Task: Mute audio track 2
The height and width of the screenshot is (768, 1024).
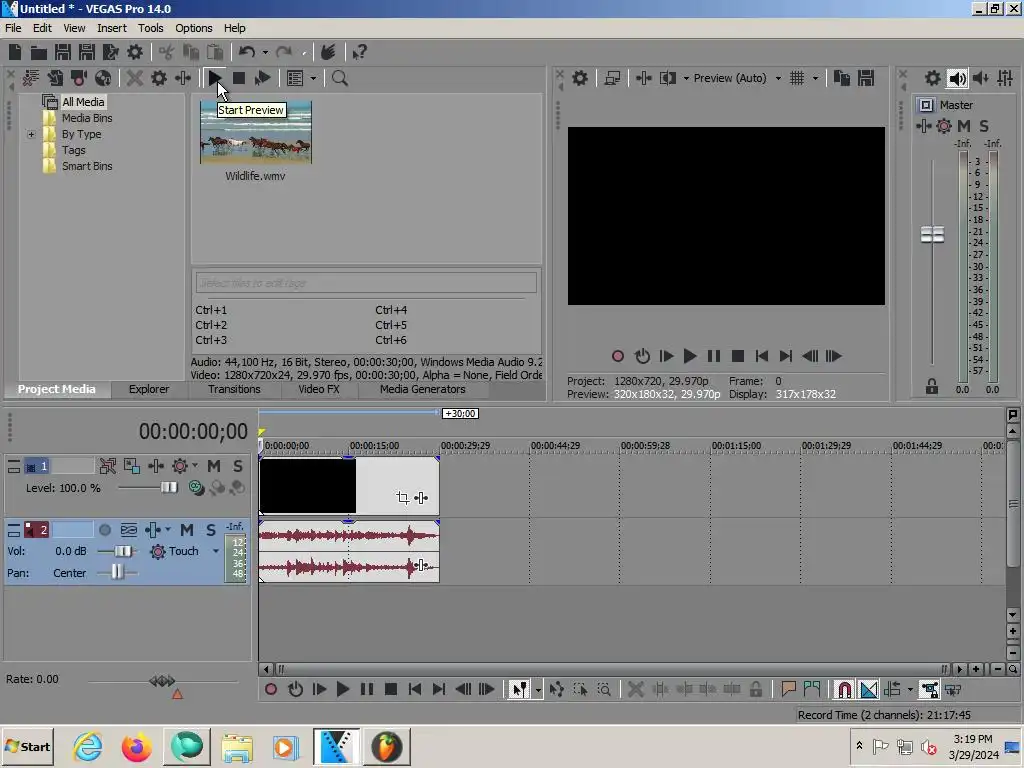Action: click(x=187, y=530)
